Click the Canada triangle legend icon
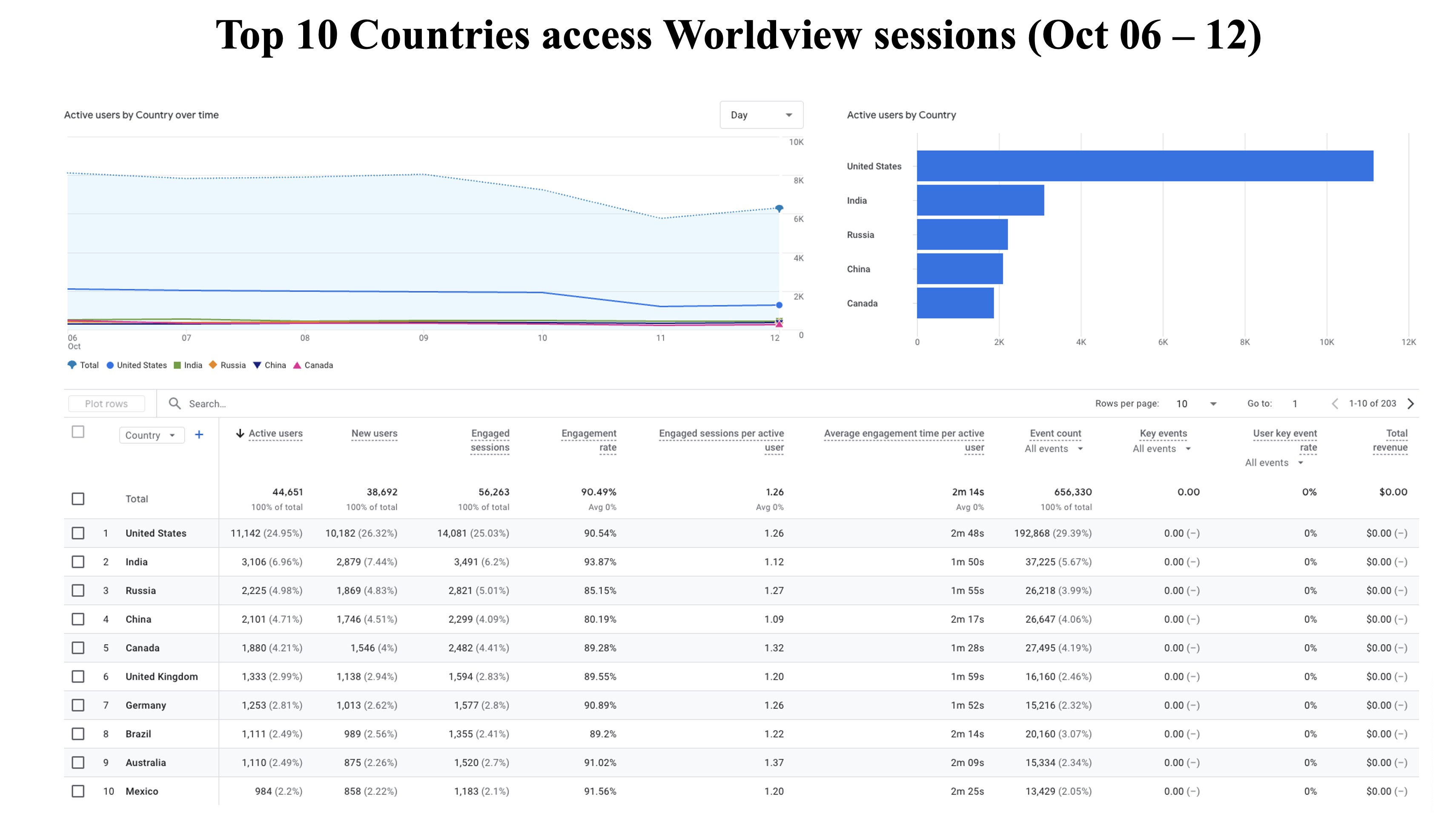This screenshot has width=1456, height=815. (297, 365)
